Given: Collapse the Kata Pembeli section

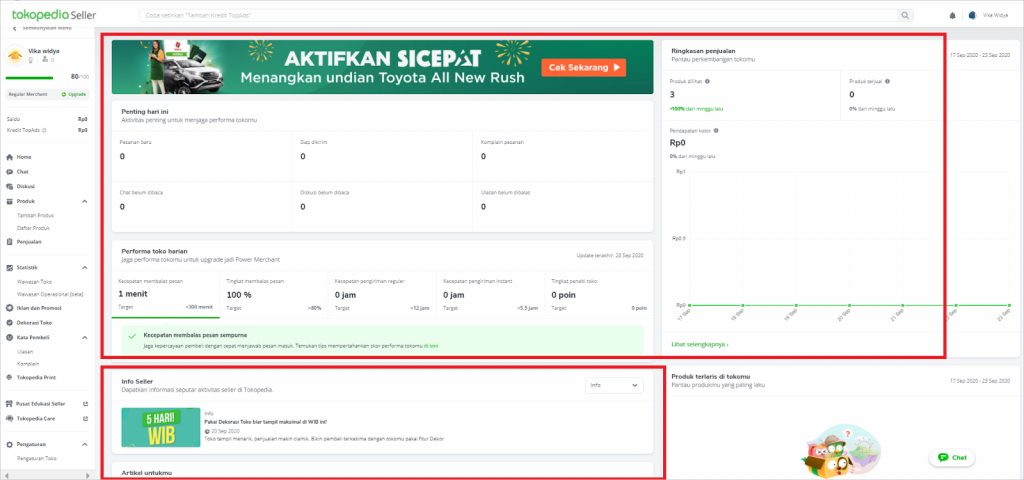Looking at the screenshot, I should [x=84, y=337].
